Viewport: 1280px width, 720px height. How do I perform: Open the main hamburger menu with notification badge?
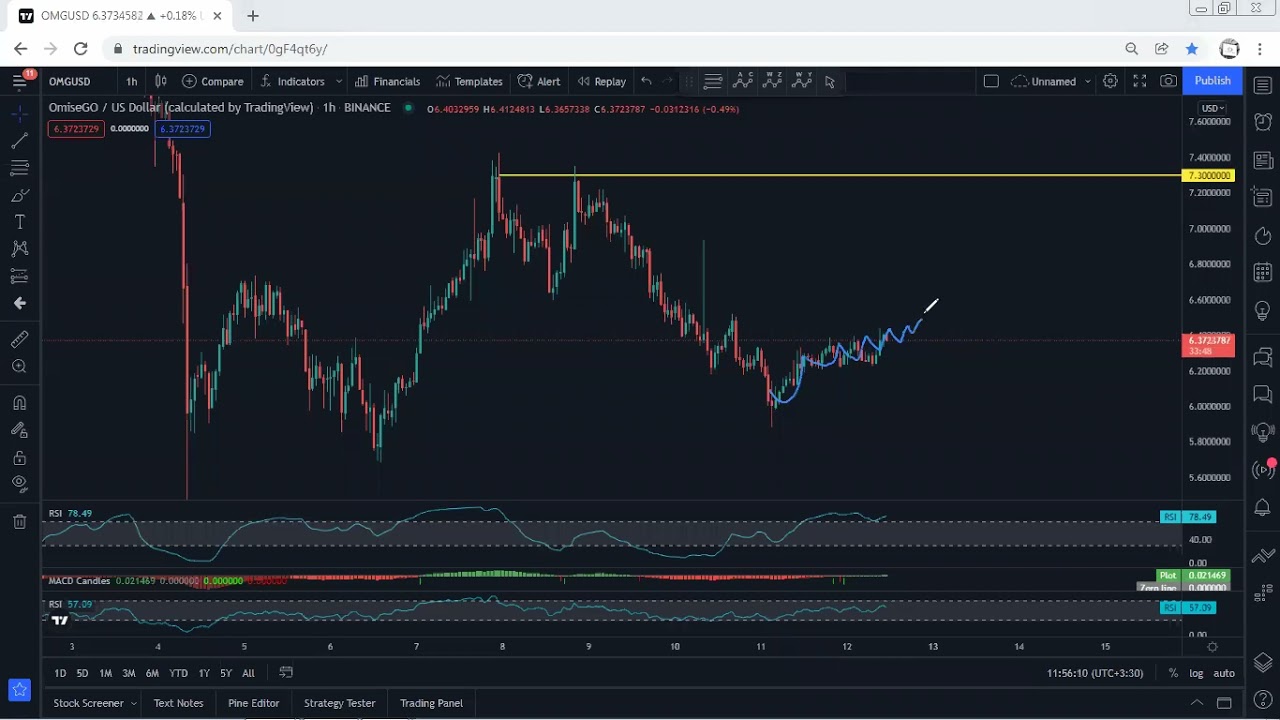pos(19,81)
